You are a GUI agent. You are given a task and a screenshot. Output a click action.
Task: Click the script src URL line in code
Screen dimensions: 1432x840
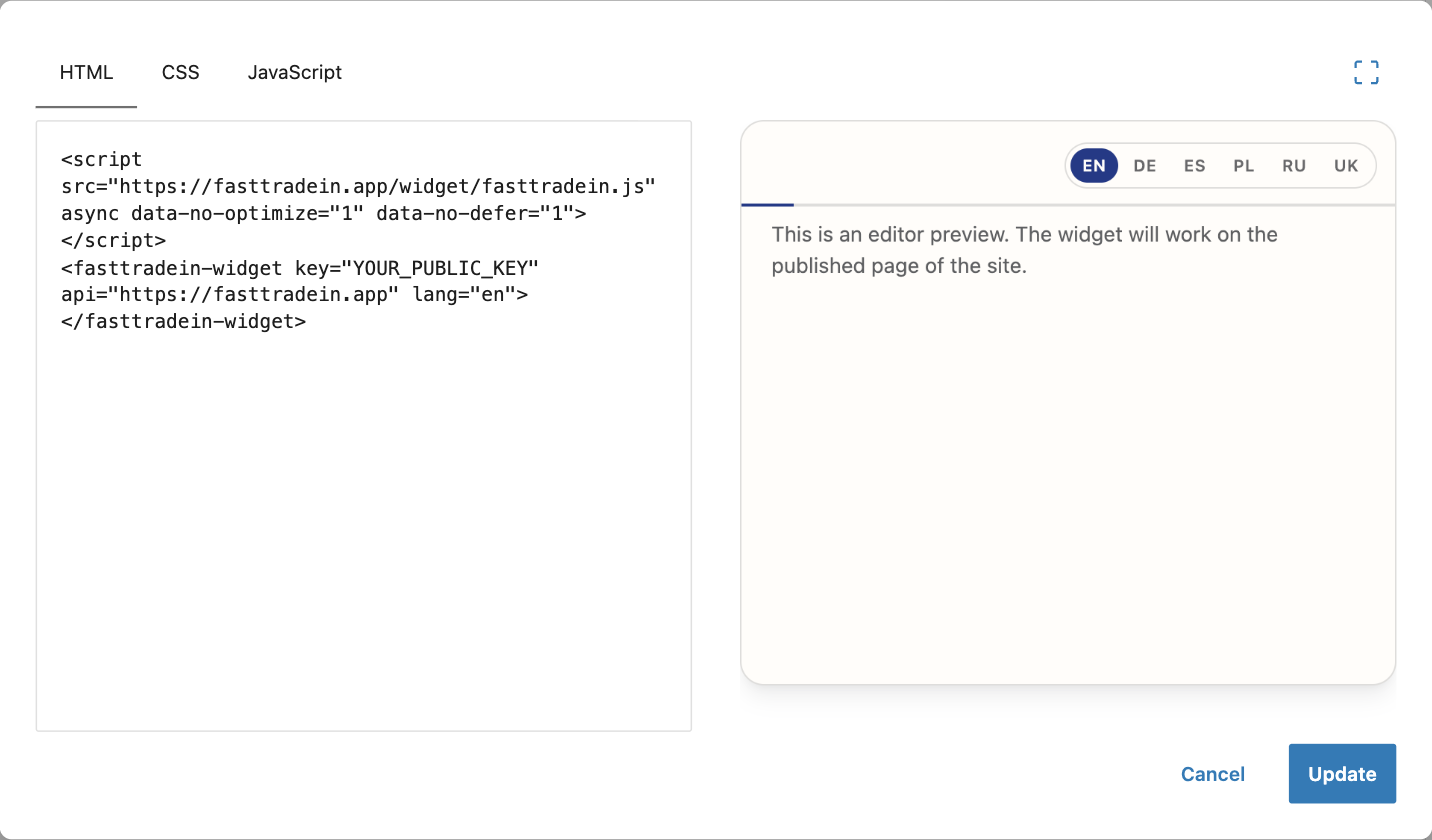point(358,186)
